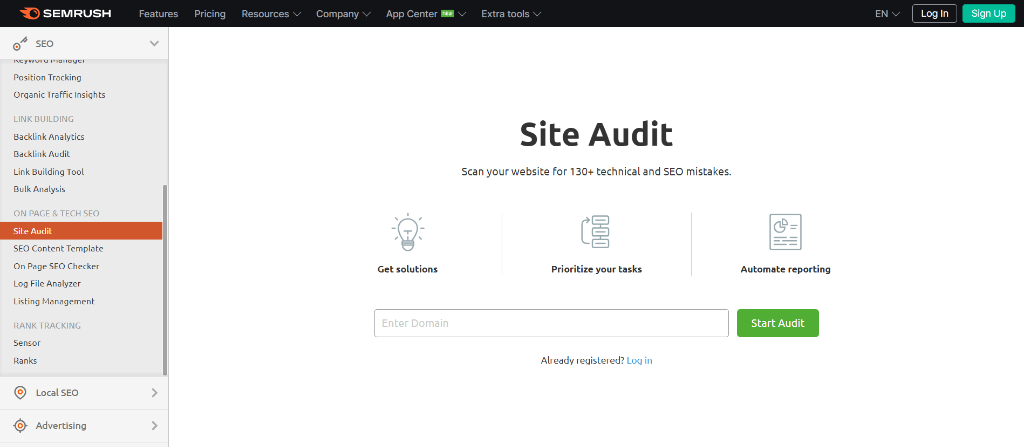Click the Sign Up button
Image resolution: width=1024 pixels, height=447 pixels.
coord(989,14)
